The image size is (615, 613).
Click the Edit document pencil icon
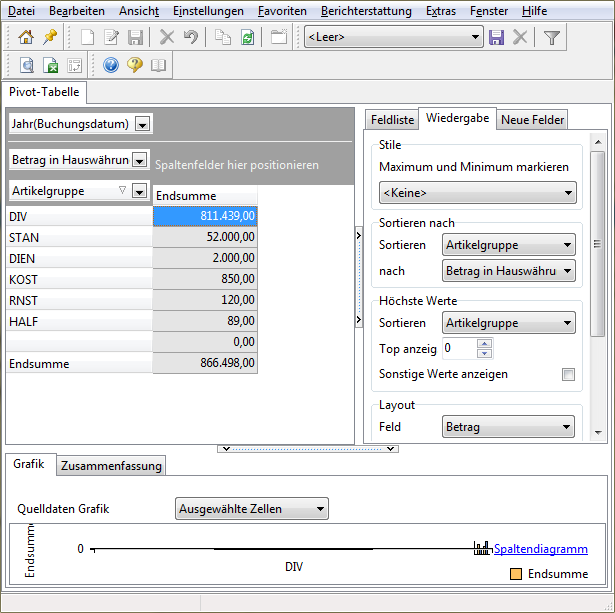111,37
